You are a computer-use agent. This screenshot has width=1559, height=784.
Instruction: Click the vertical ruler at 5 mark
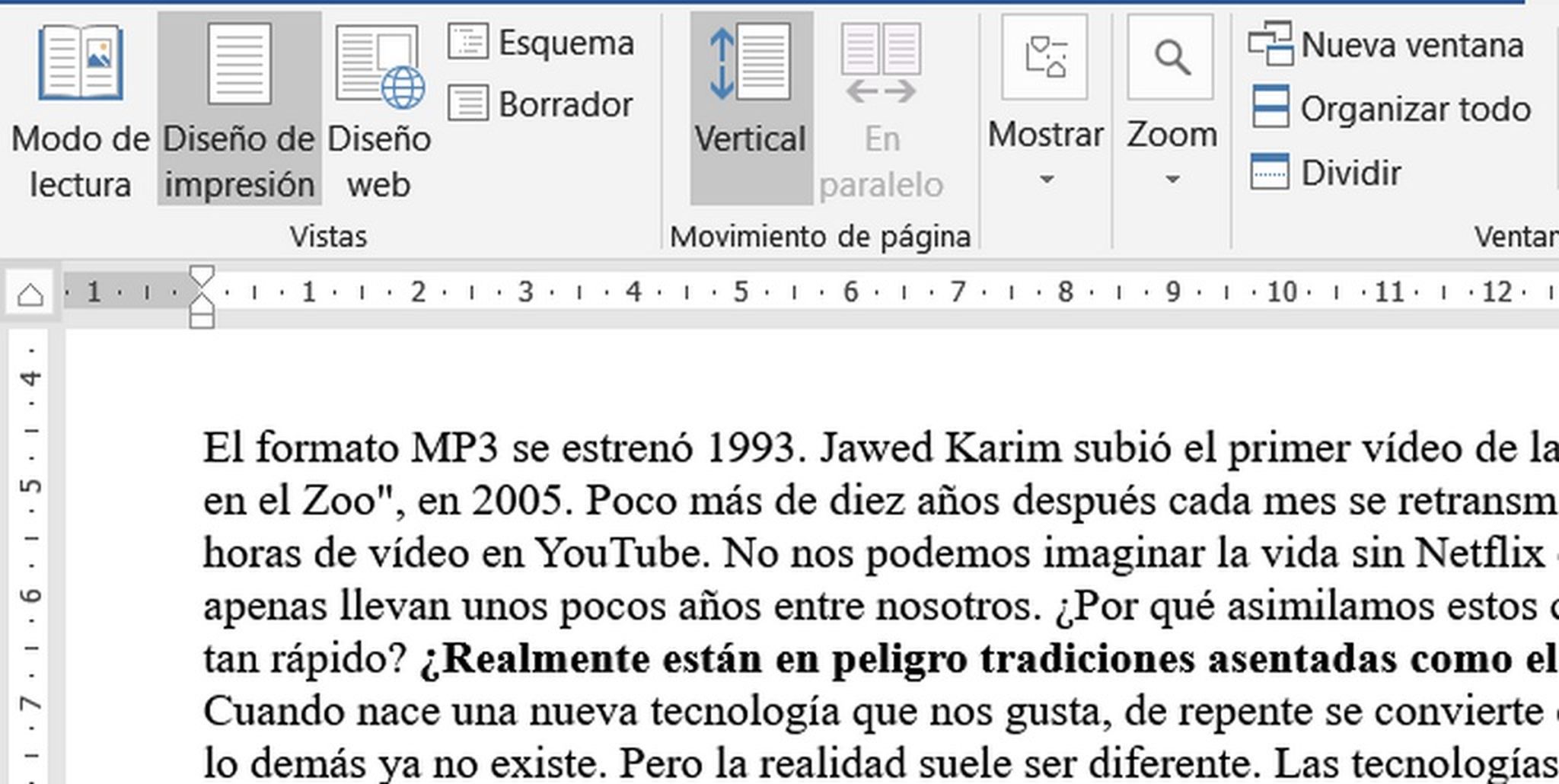pyautogui.click(x=30, y=486)
